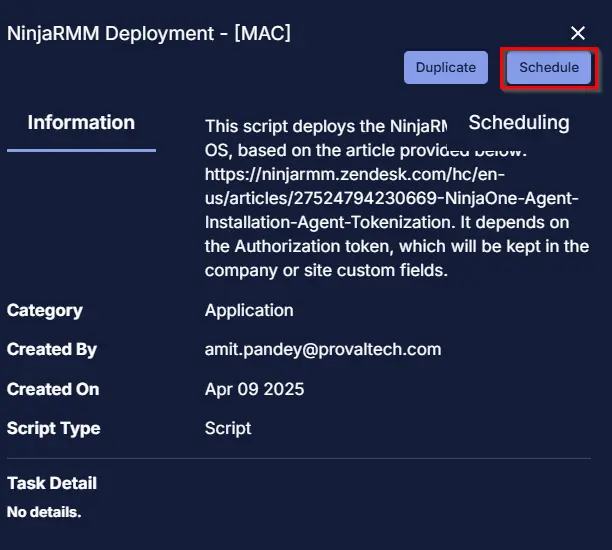Viewport: 612px width, 550px height.
Task: Click the Duplicate button
Action: click(446, 68)
